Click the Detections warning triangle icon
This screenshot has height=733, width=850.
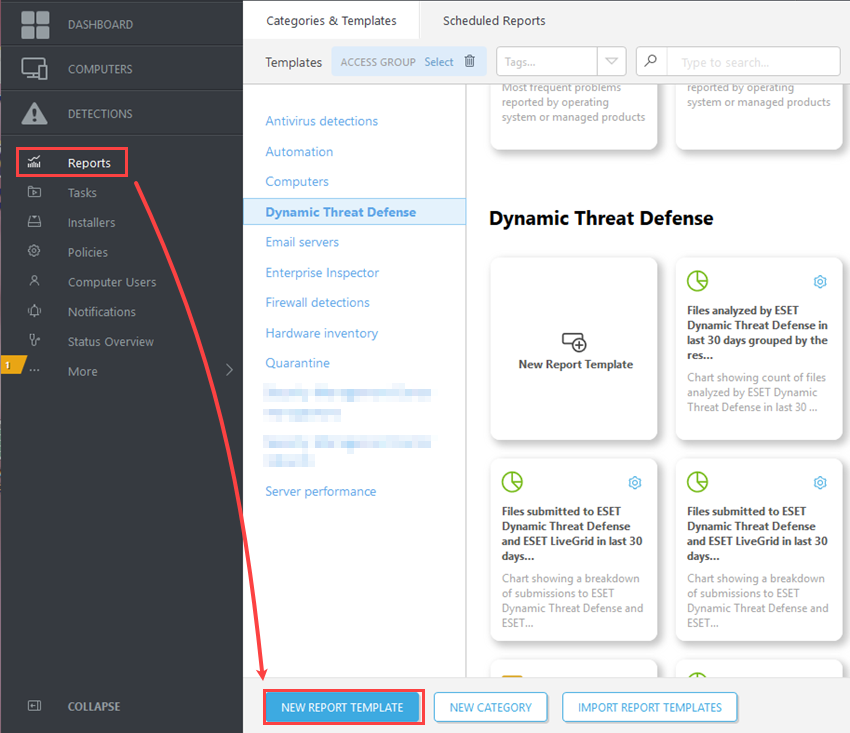(34, 113)
